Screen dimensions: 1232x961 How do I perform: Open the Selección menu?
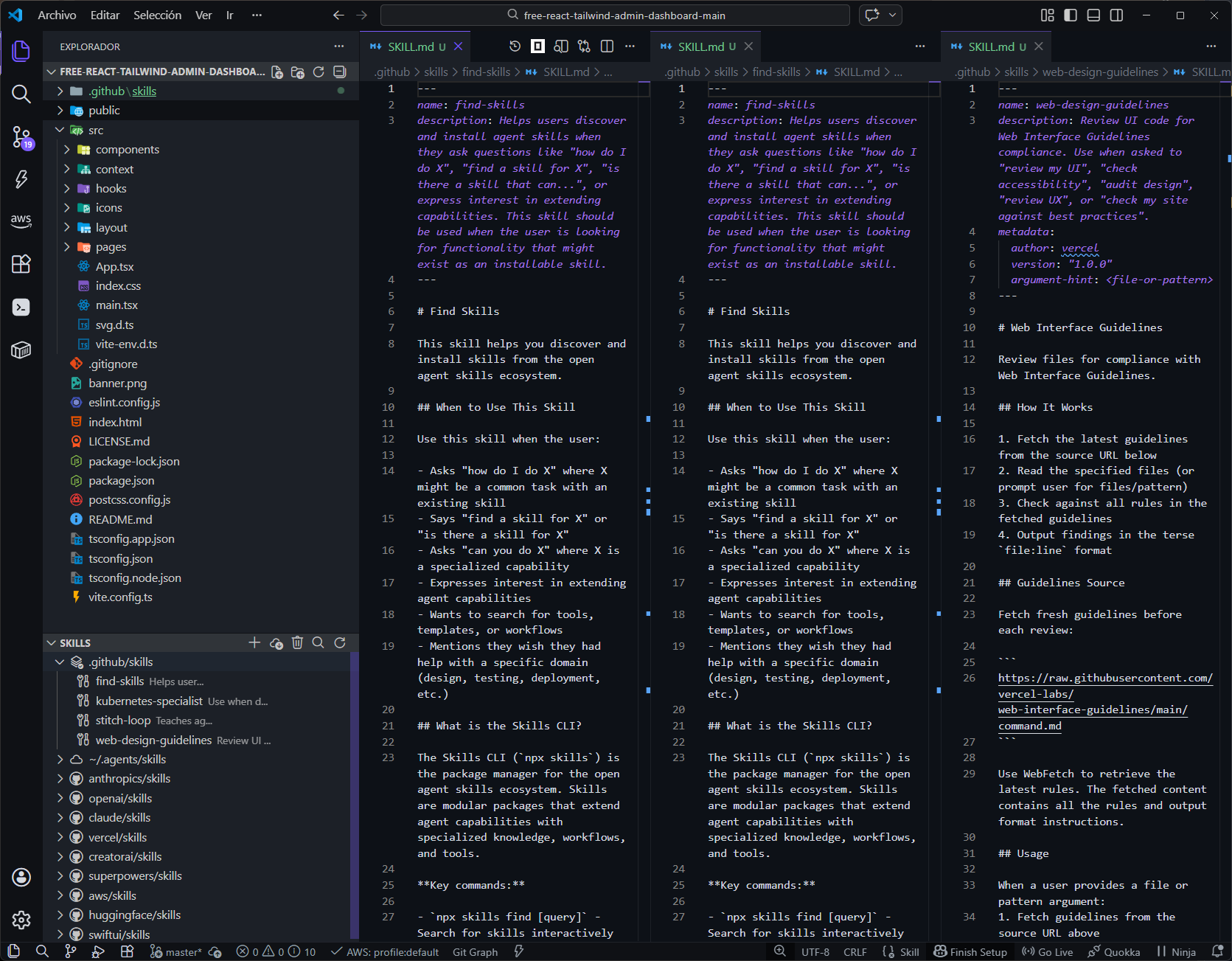pyautogui.click(x=157, y=15)
